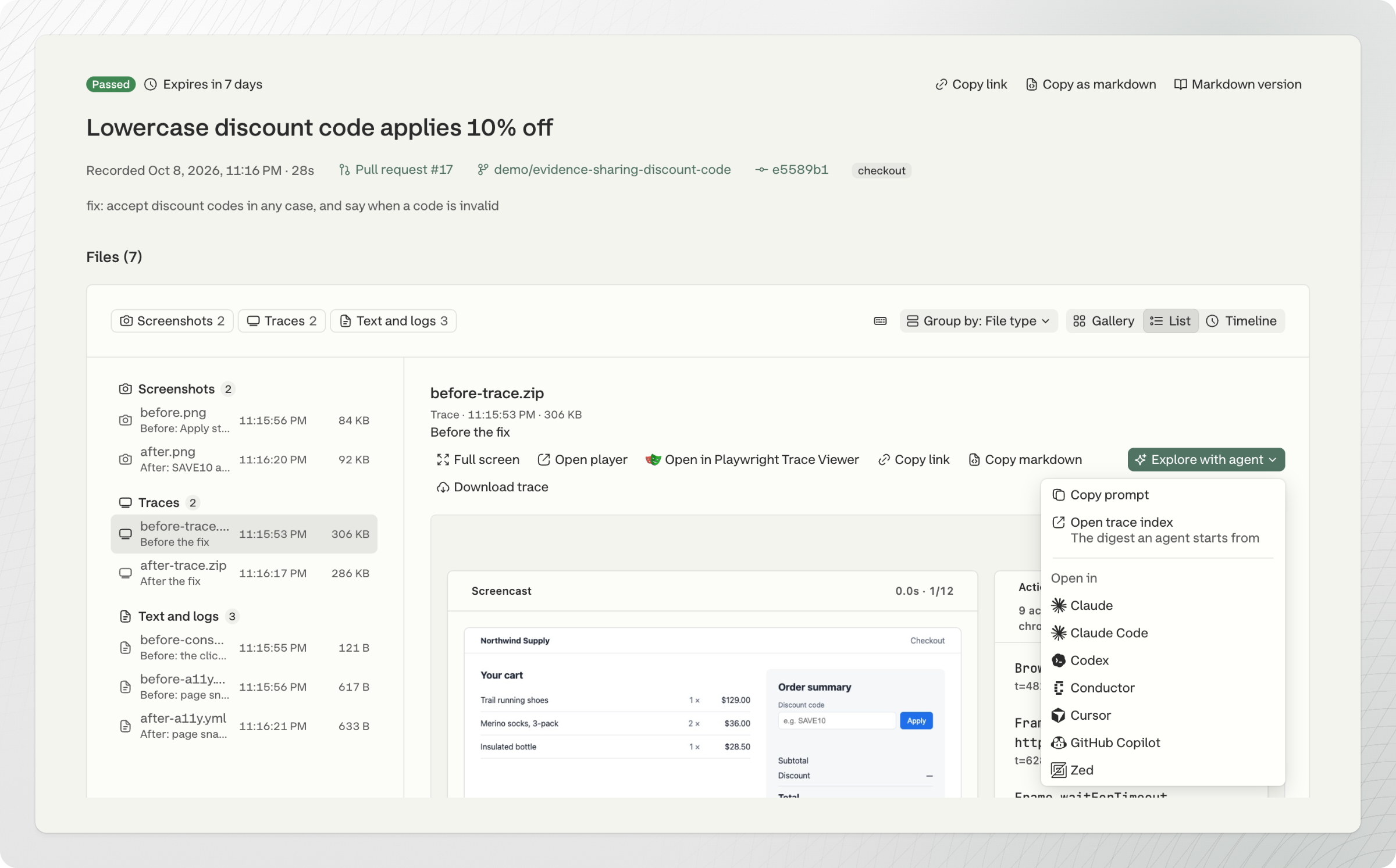Toggle the Explore with agent dropdown
Image resolution: width=1396 pixels, height=868 pixels.
(x=1206, y=459)
